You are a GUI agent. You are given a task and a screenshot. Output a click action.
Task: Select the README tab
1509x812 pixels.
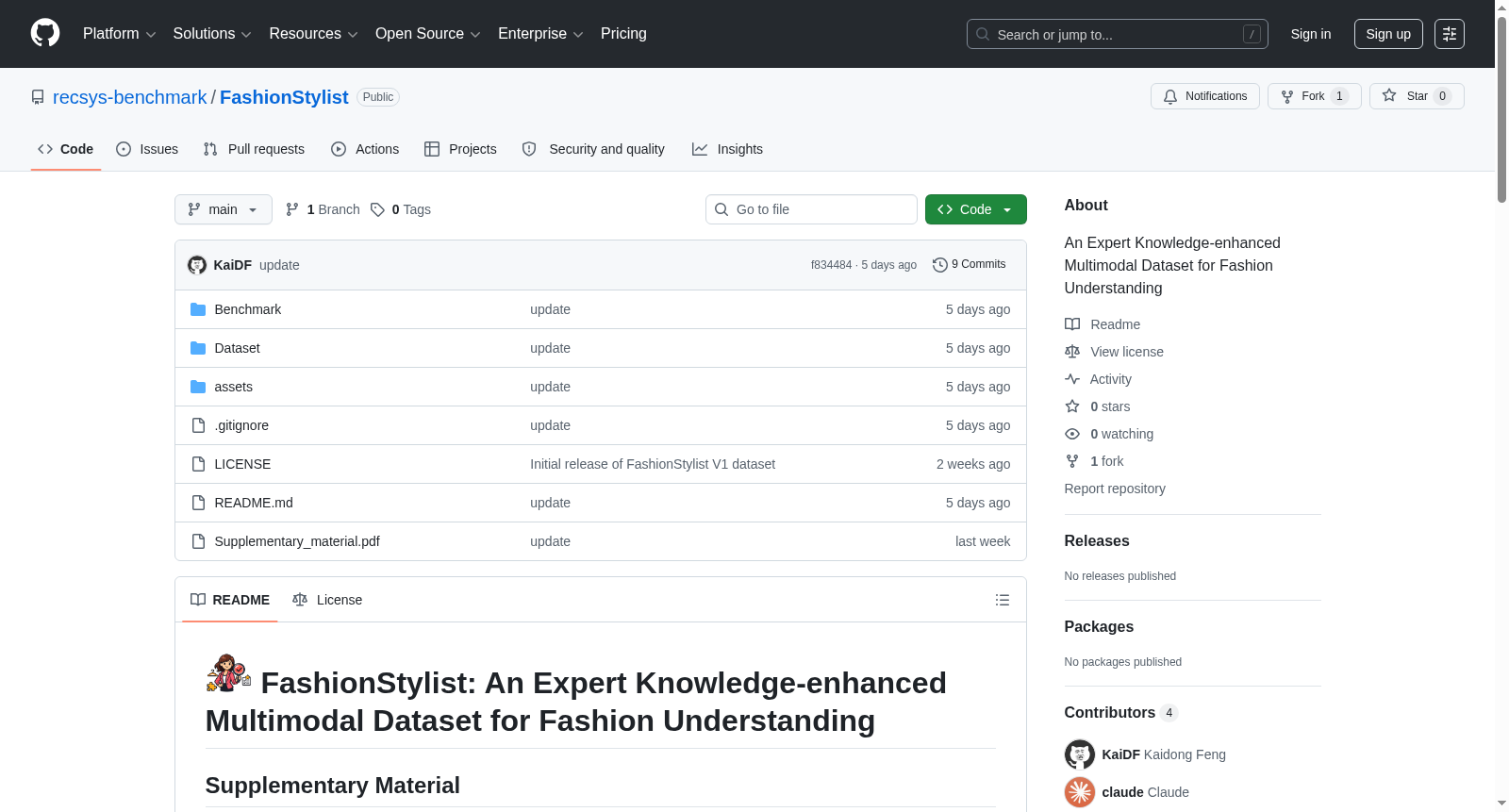click(x=230, y=600)
